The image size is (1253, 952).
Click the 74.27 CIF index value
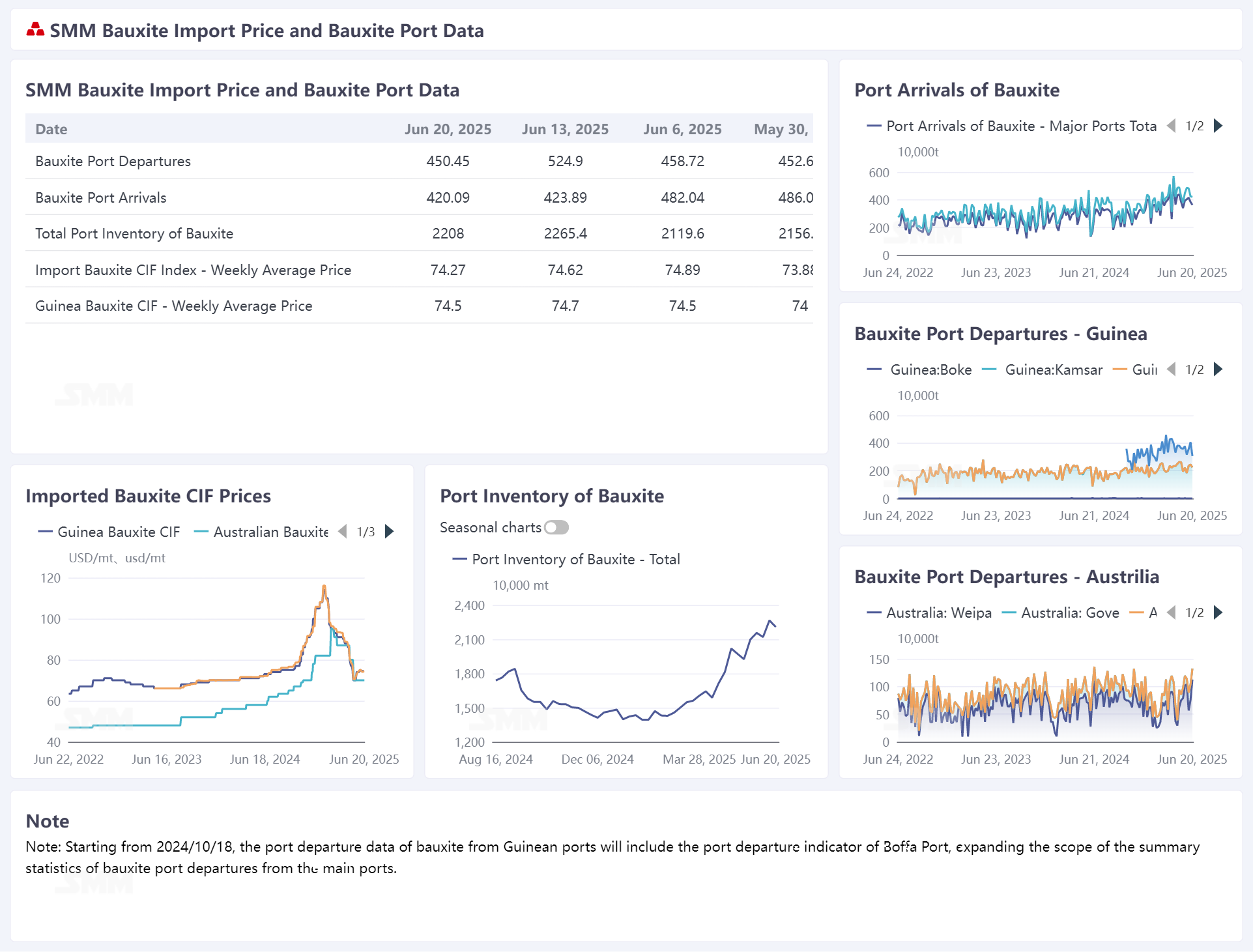point(448,270)
